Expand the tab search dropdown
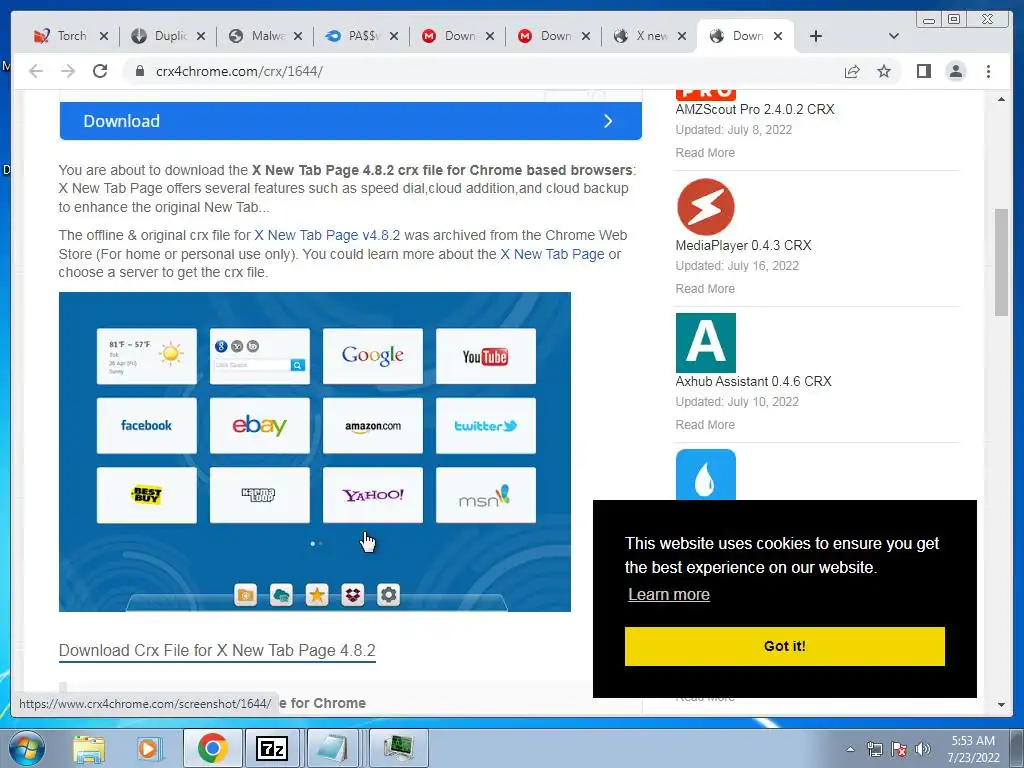 click(x=894, y=36)
